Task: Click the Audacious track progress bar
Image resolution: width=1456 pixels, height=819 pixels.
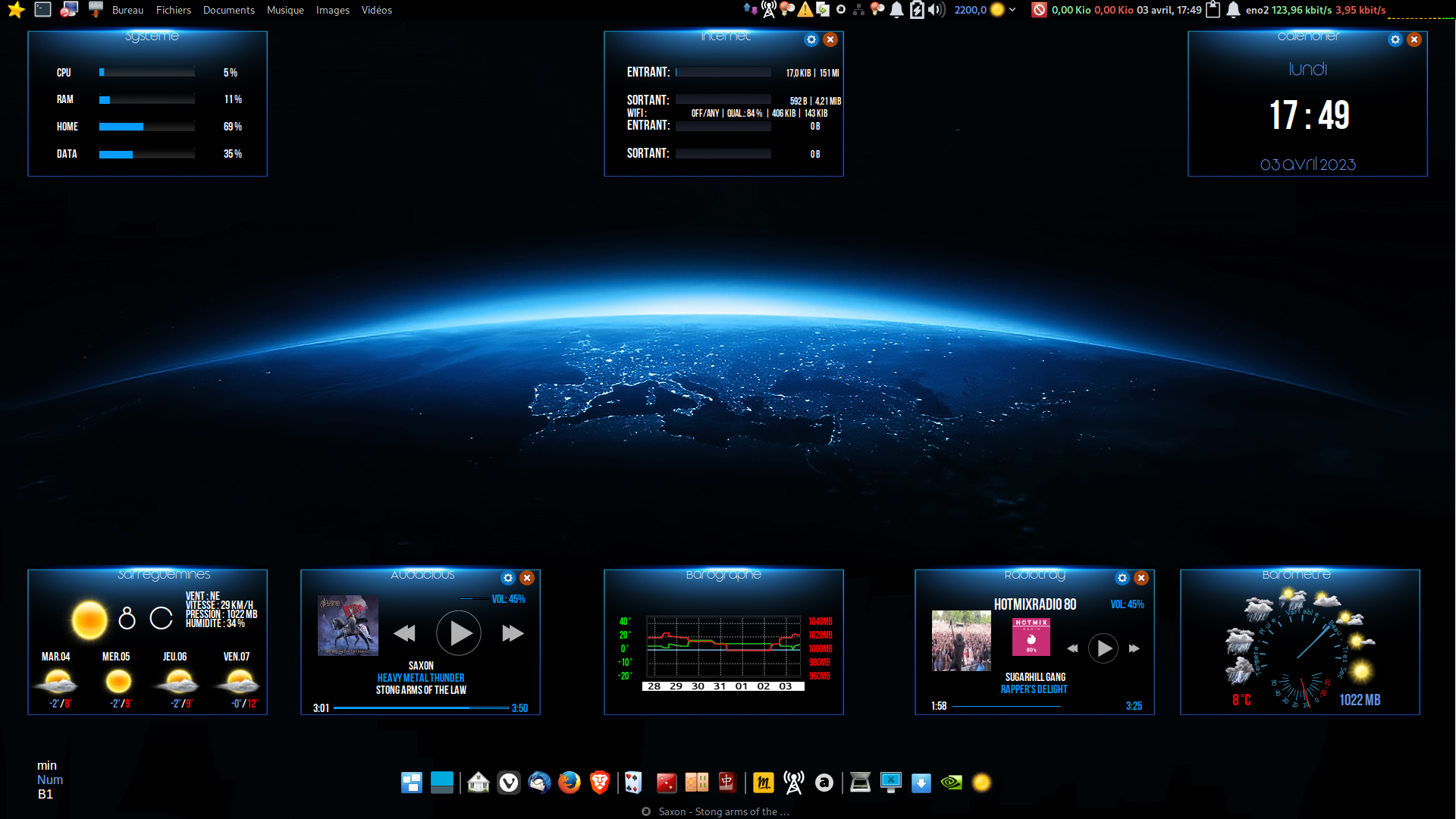Action: pos(421,708)
